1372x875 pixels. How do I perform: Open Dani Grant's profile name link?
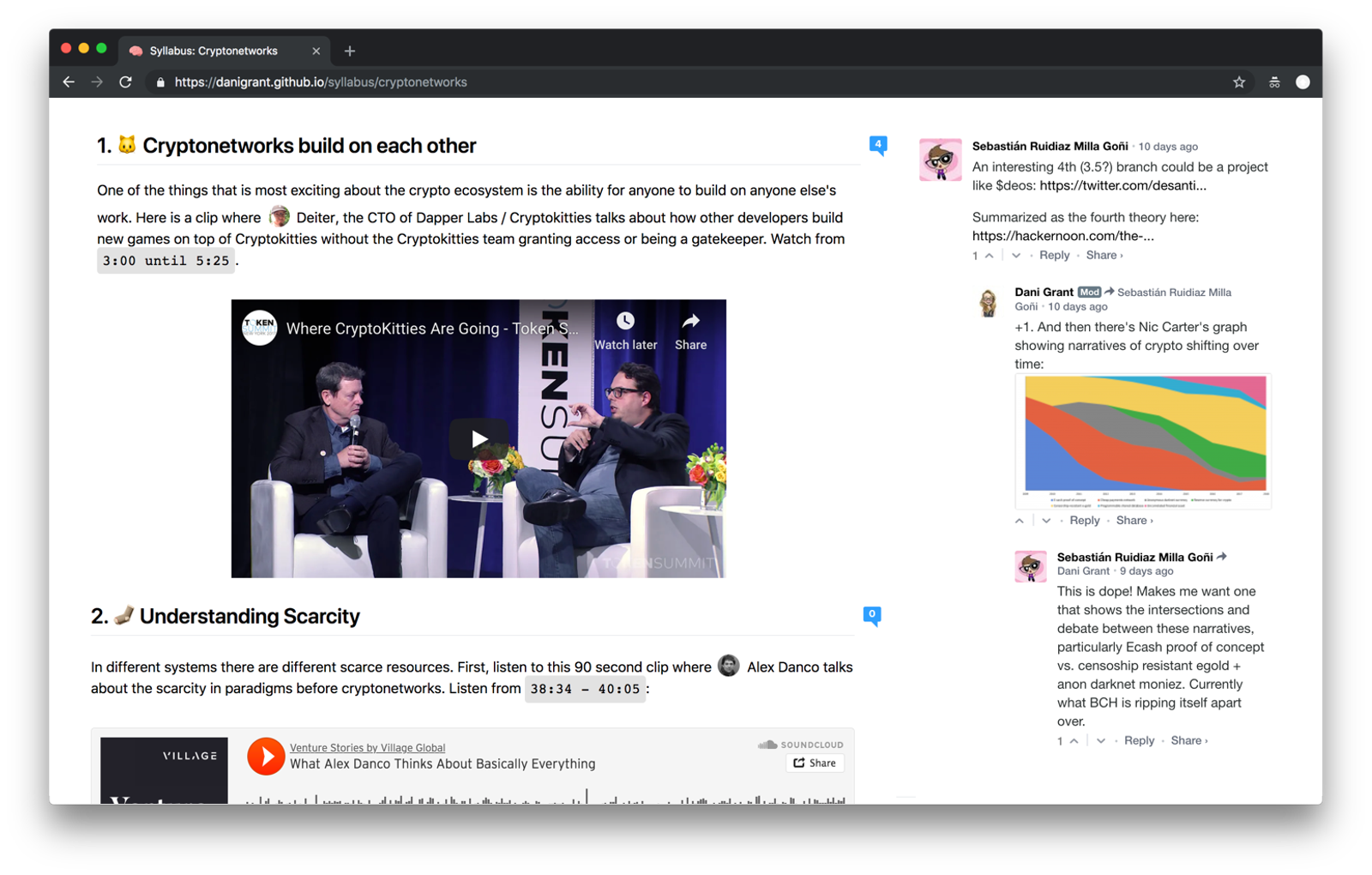1044,293
